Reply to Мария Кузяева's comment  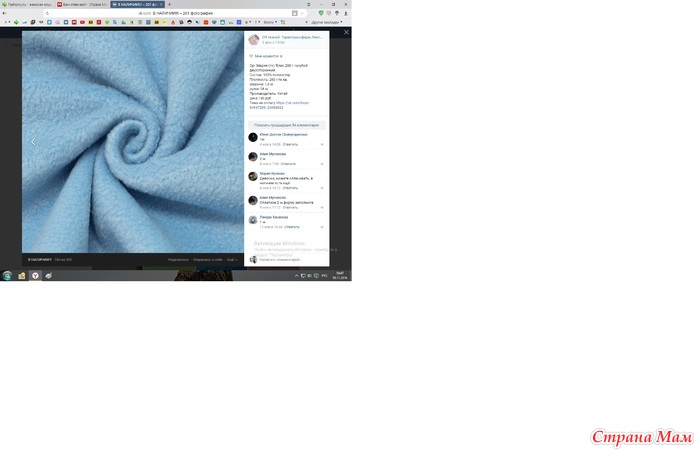pos(290,188)
